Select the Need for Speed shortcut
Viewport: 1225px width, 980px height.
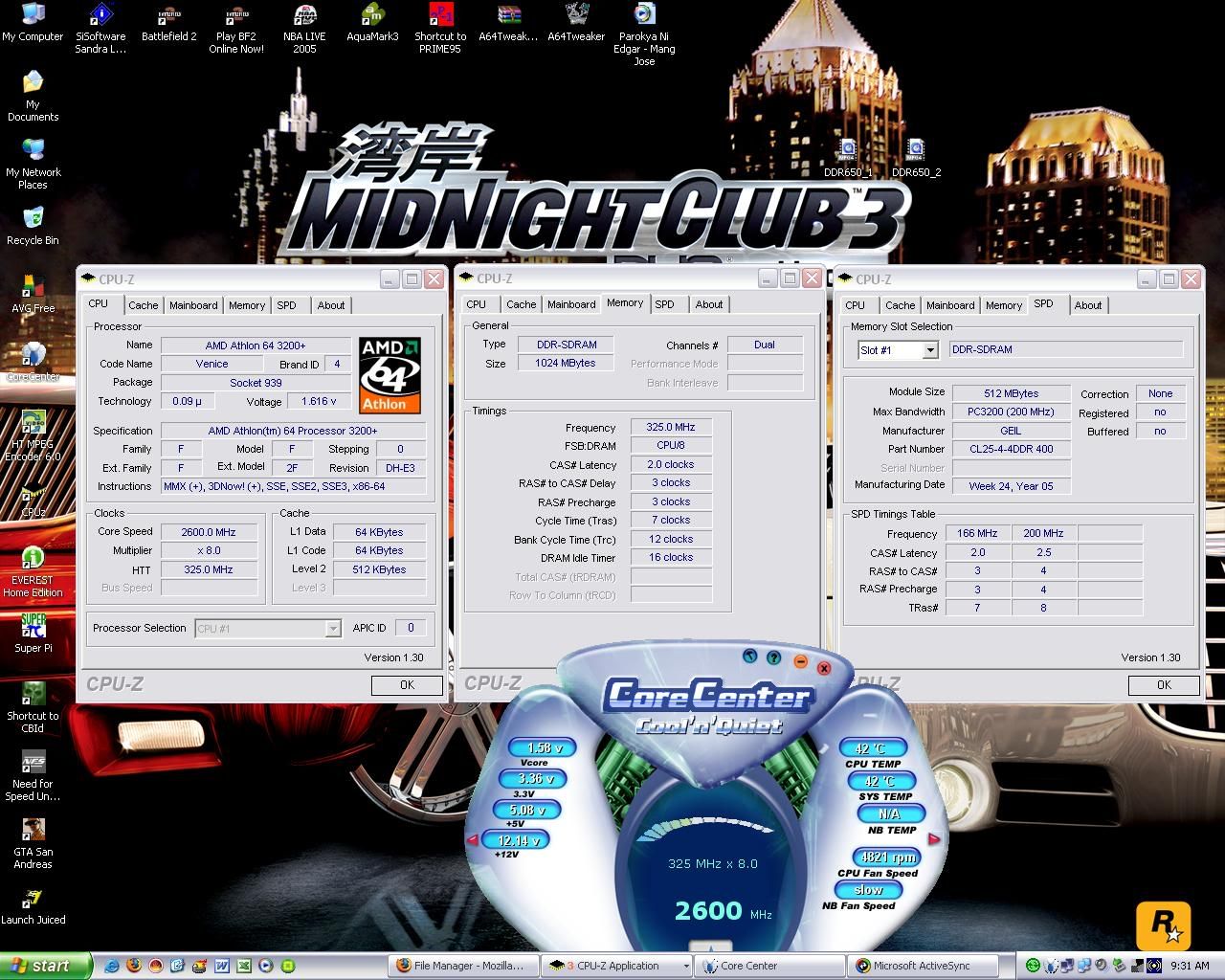pos(33,775)
